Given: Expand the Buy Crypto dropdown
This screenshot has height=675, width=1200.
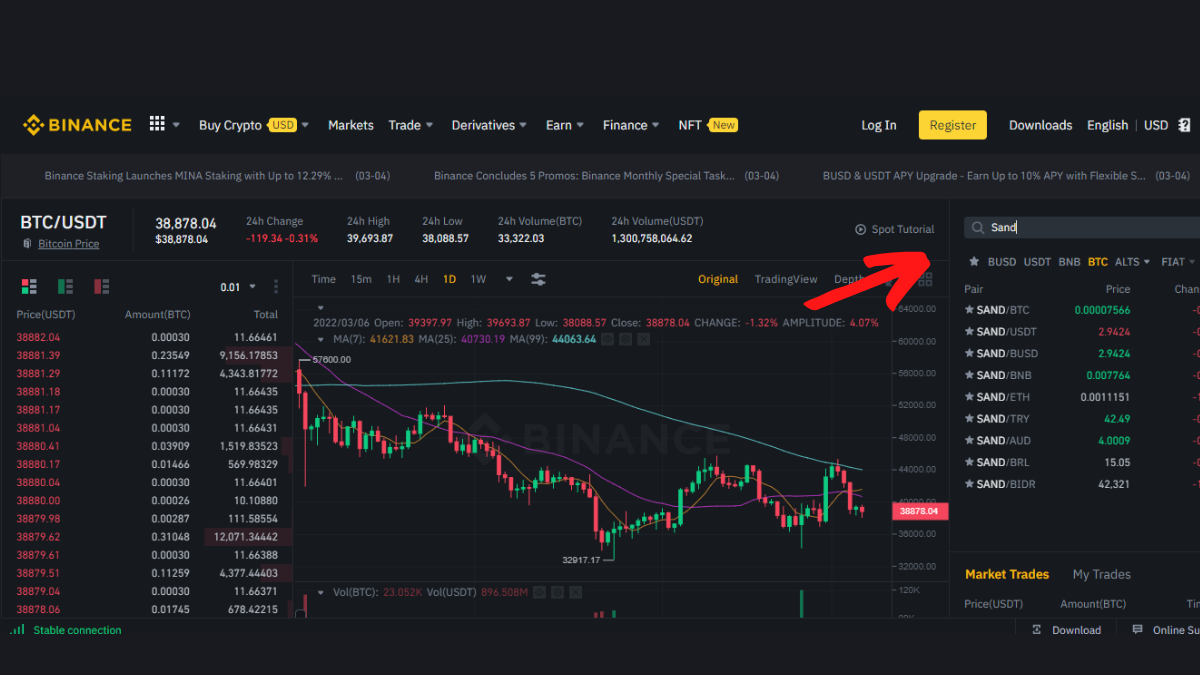Looking at the screenshot, I should [x=305, y=126].
